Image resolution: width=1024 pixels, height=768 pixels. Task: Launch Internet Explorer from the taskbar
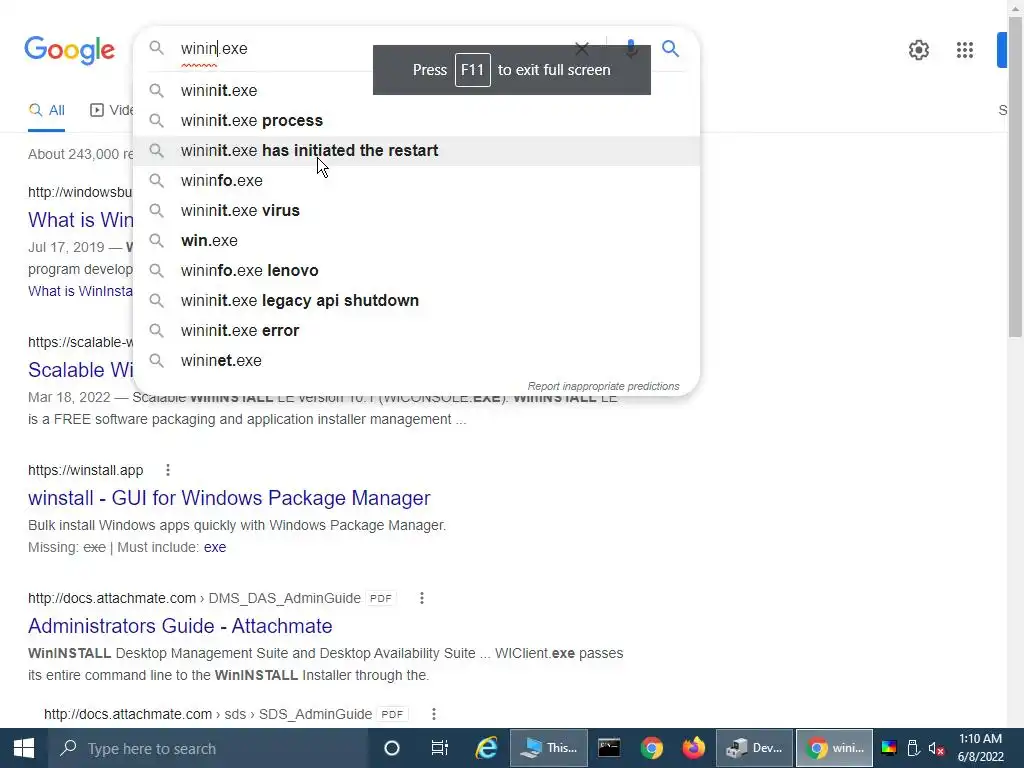[487, 748]
